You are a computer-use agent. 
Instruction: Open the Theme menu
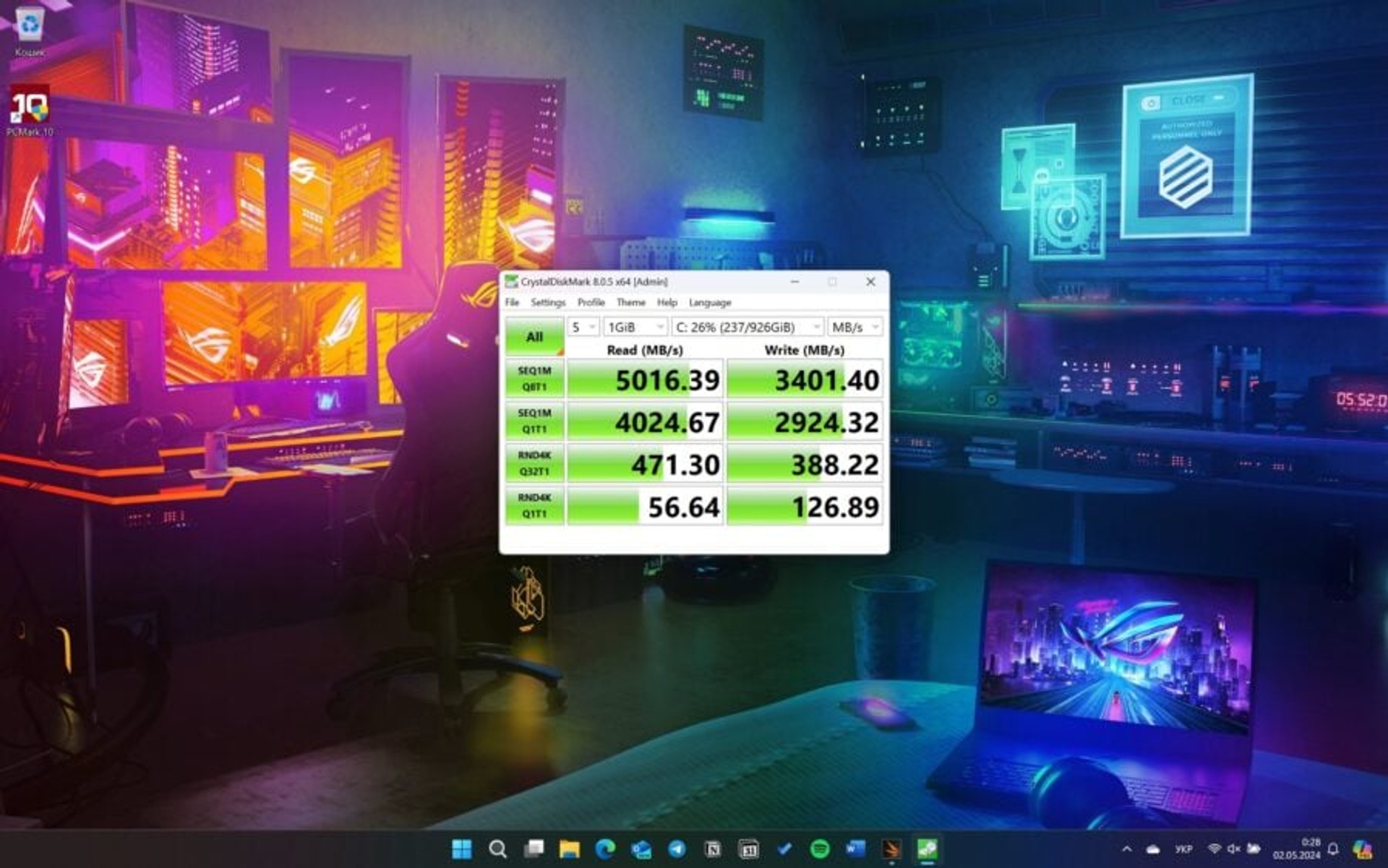(x=630, y=302)
